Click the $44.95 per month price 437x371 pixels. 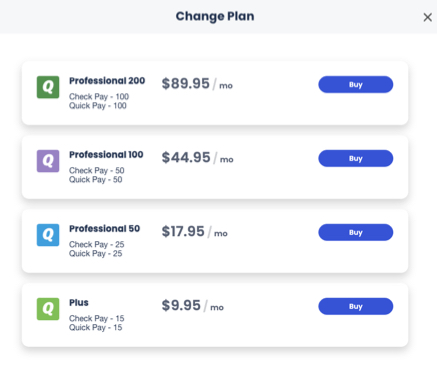point(198,158)
